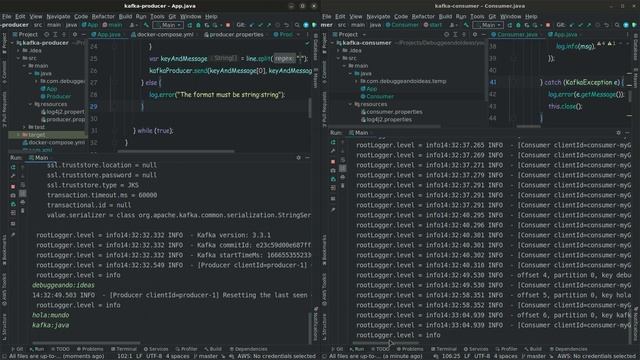640x360 pixels.
Task: Open Terminal tool window in kafka-producer
Action: click(x=124, y=349)
